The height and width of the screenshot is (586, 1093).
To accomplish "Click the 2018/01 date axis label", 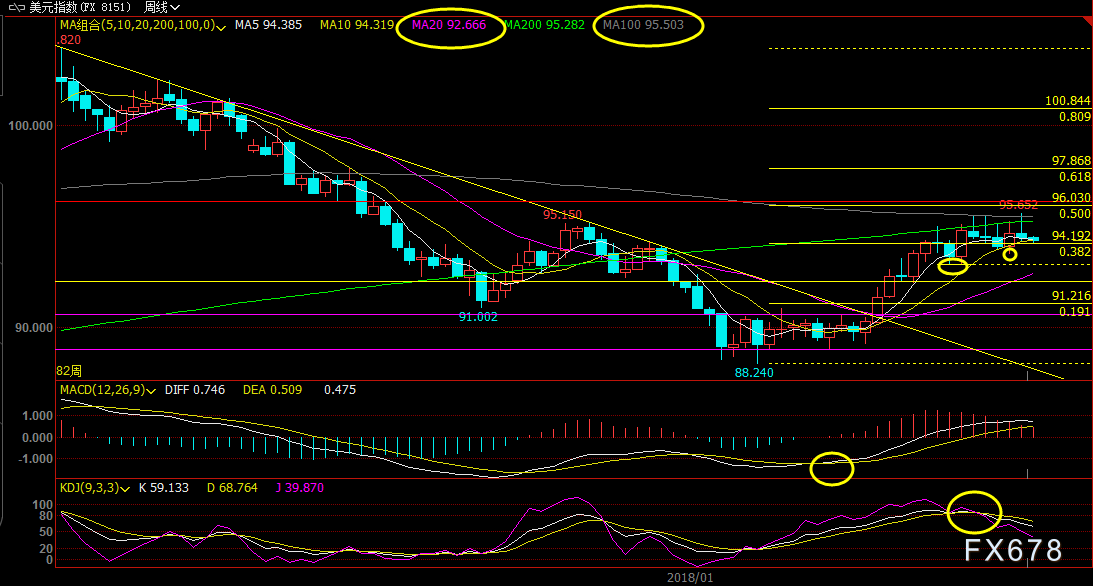I will click(x=690, y=578).
